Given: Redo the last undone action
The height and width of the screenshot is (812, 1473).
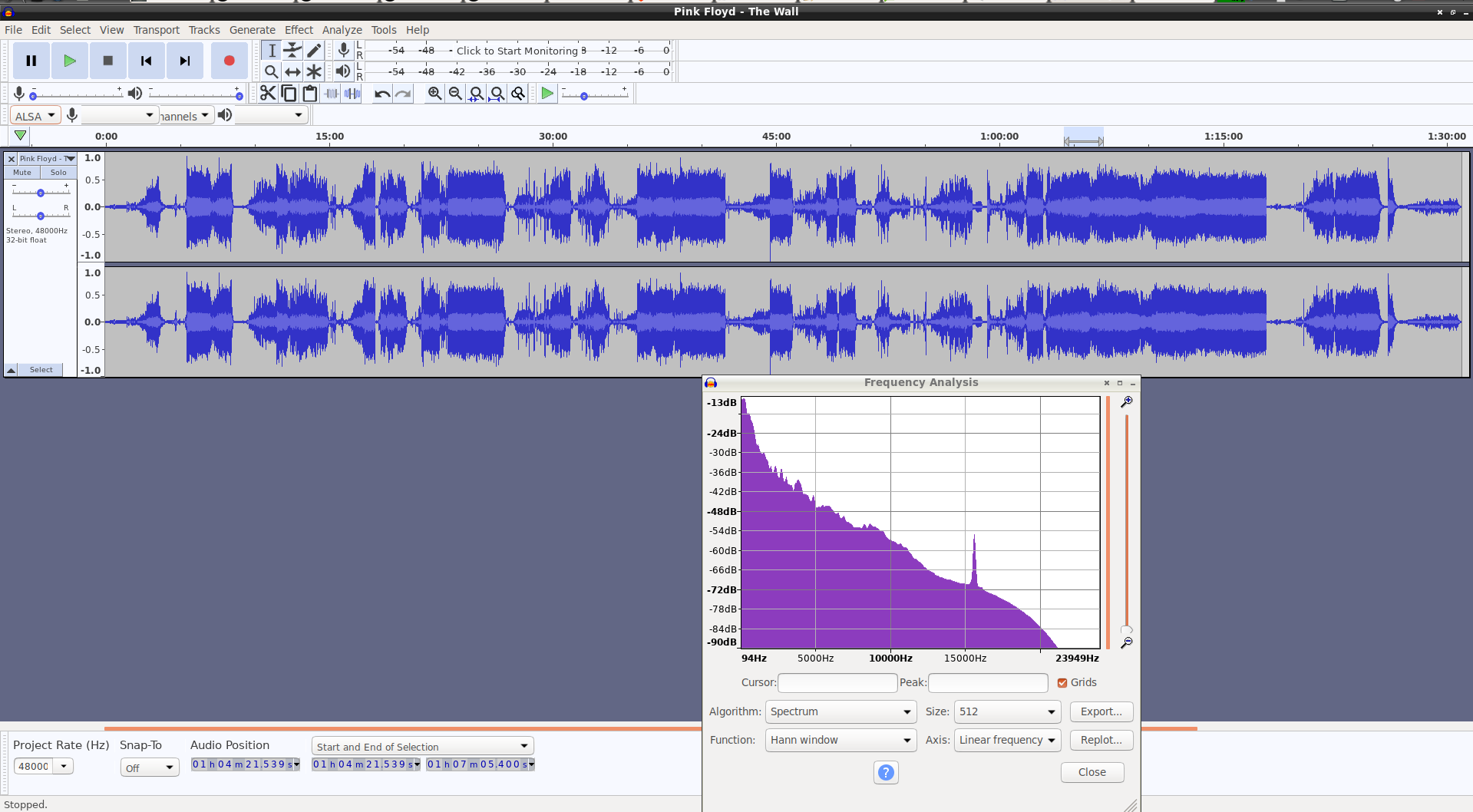Looking at the screenshot, I should click(403, 94).
